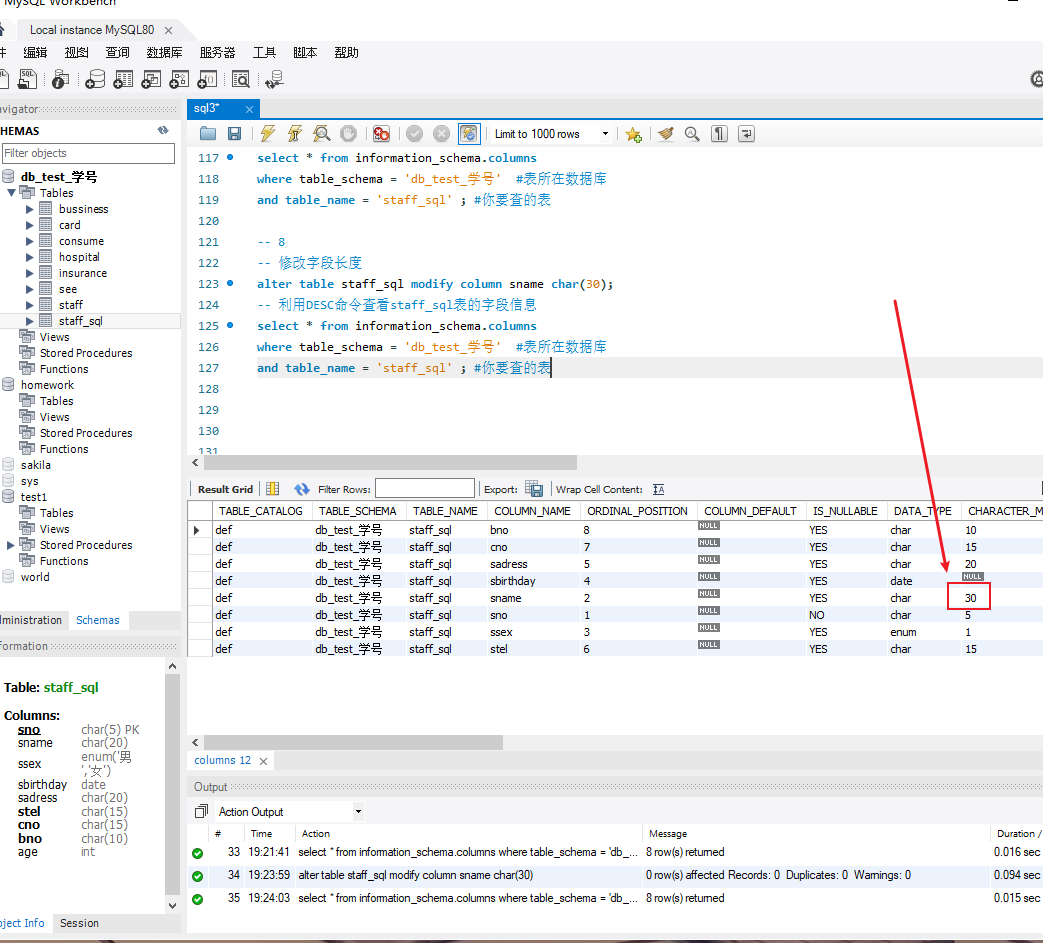Refresh the Schemas navigator with the refresh icon

[162, 130]
